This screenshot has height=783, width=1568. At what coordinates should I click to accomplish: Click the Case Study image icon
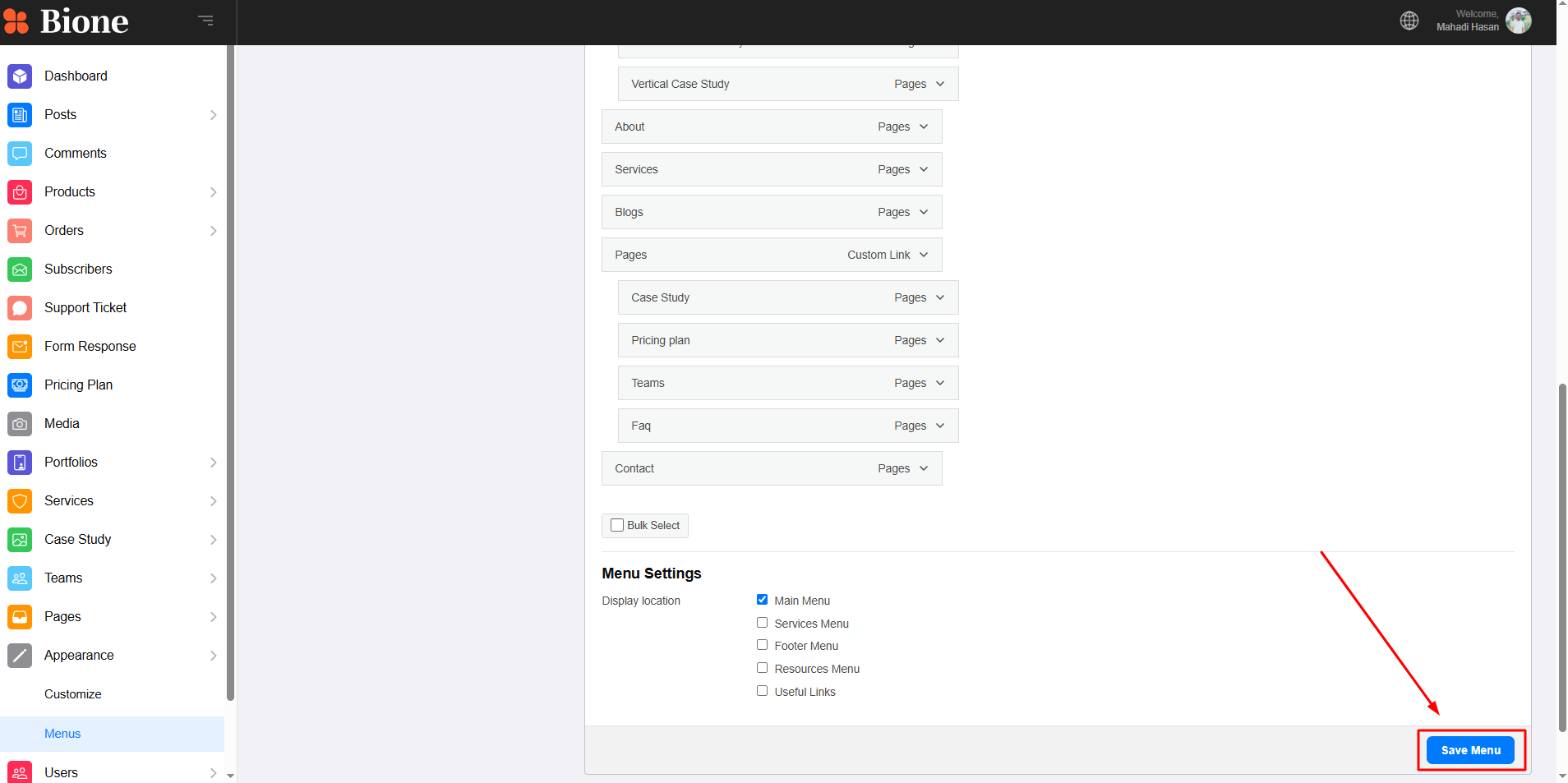tap(20, 540)
